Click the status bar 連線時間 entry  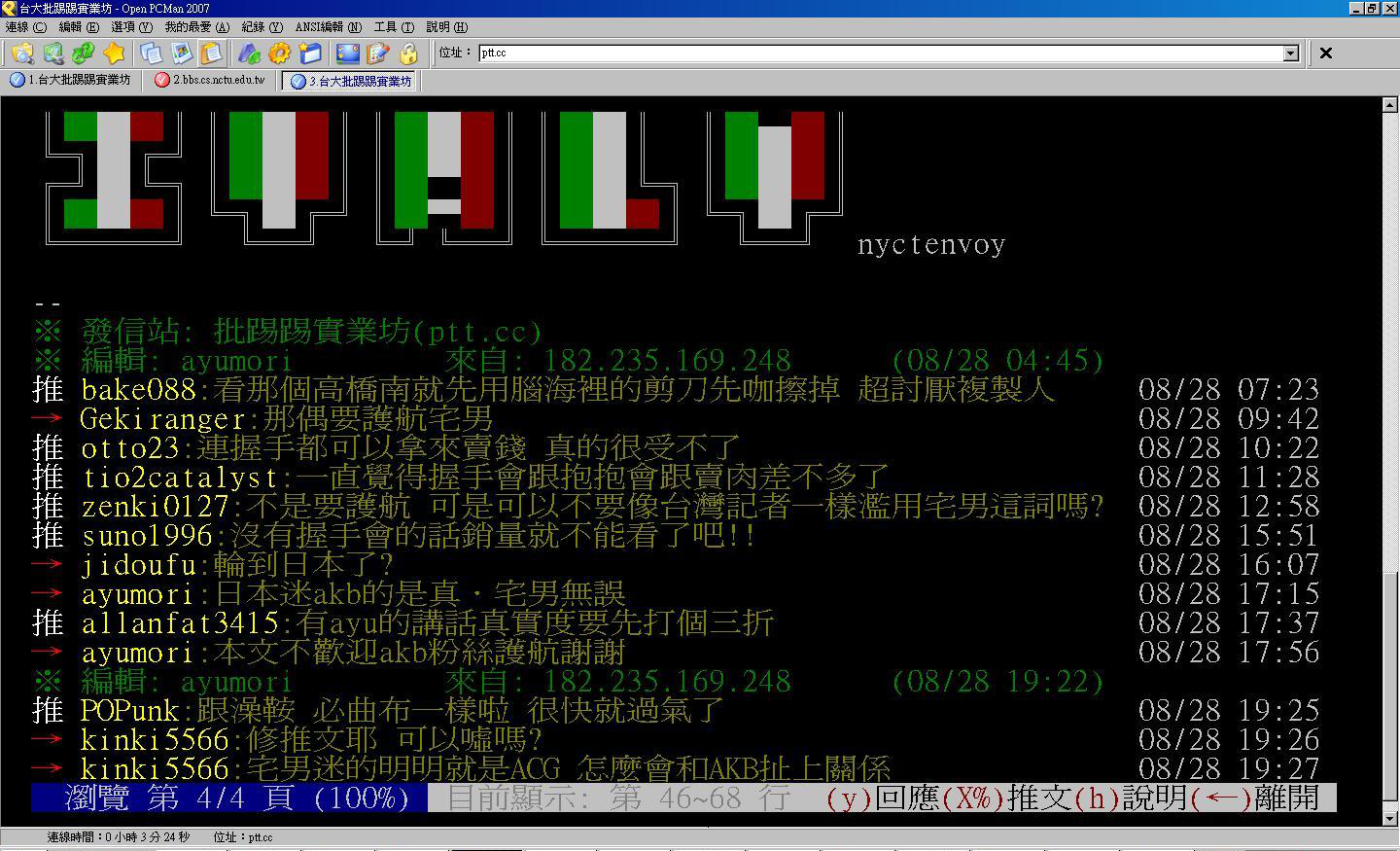click(x=119, y=837)
